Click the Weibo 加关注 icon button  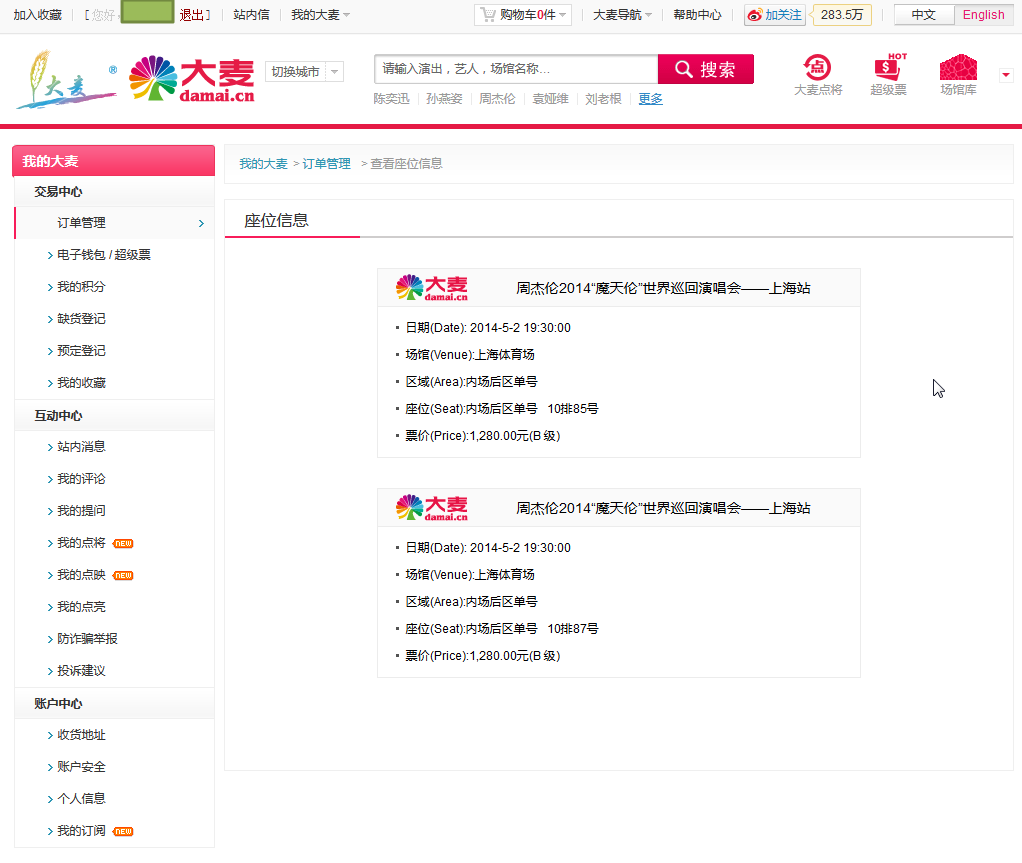(x=775, y=15)
